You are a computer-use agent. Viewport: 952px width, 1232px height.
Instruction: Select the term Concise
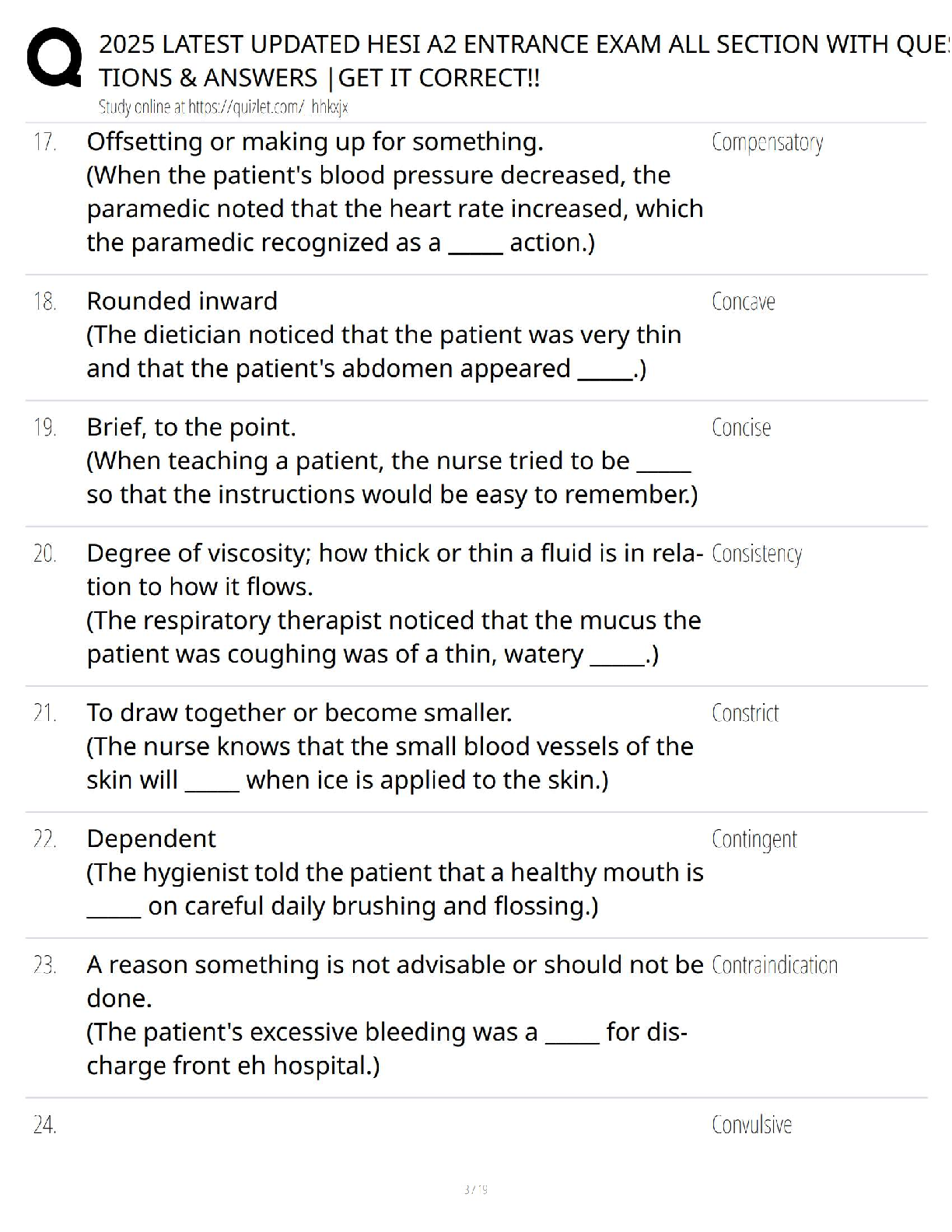click(740, 428)
